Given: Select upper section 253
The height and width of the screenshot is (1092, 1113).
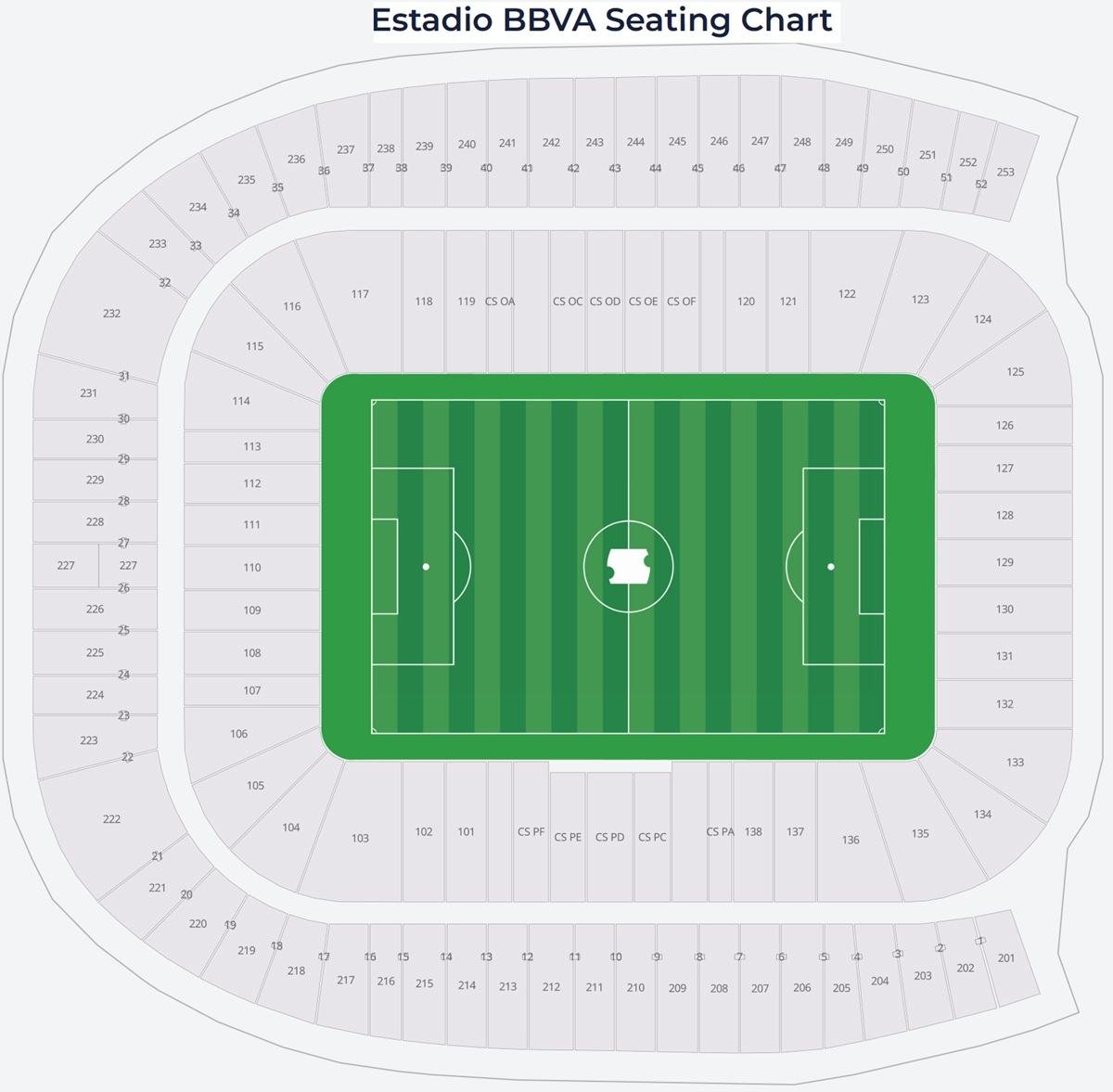Looking at the screenshot, I should (1005, 172).
